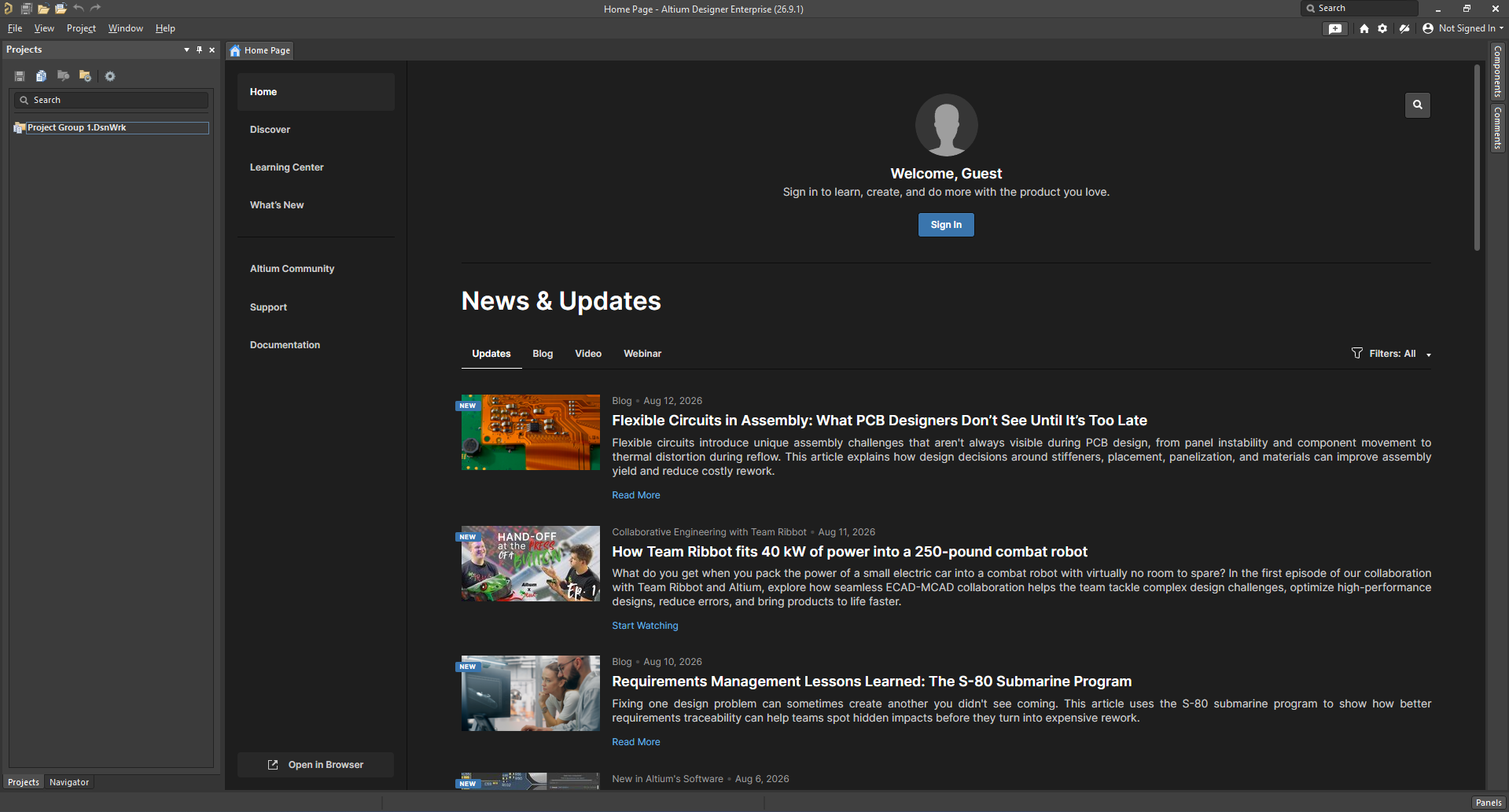The height and width of the screenshot is (812, 1509).
Task: Open the File menu
Action: pyautogui.click(x=15, y=28)
